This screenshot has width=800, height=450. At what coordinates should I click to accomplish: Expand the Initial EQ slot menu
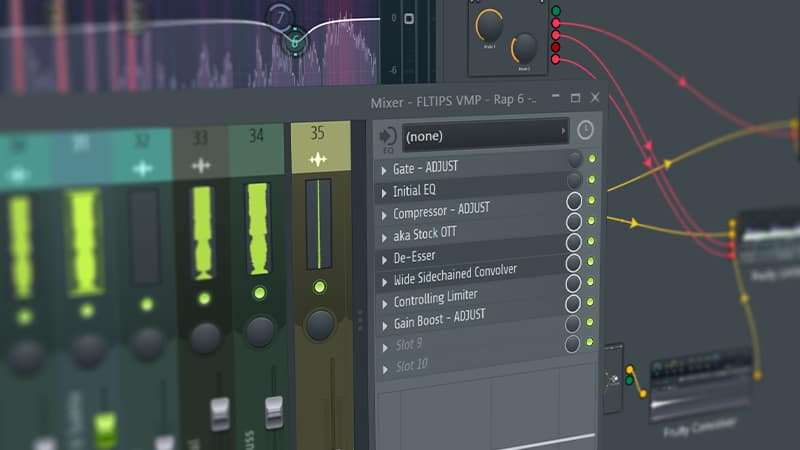384,193
